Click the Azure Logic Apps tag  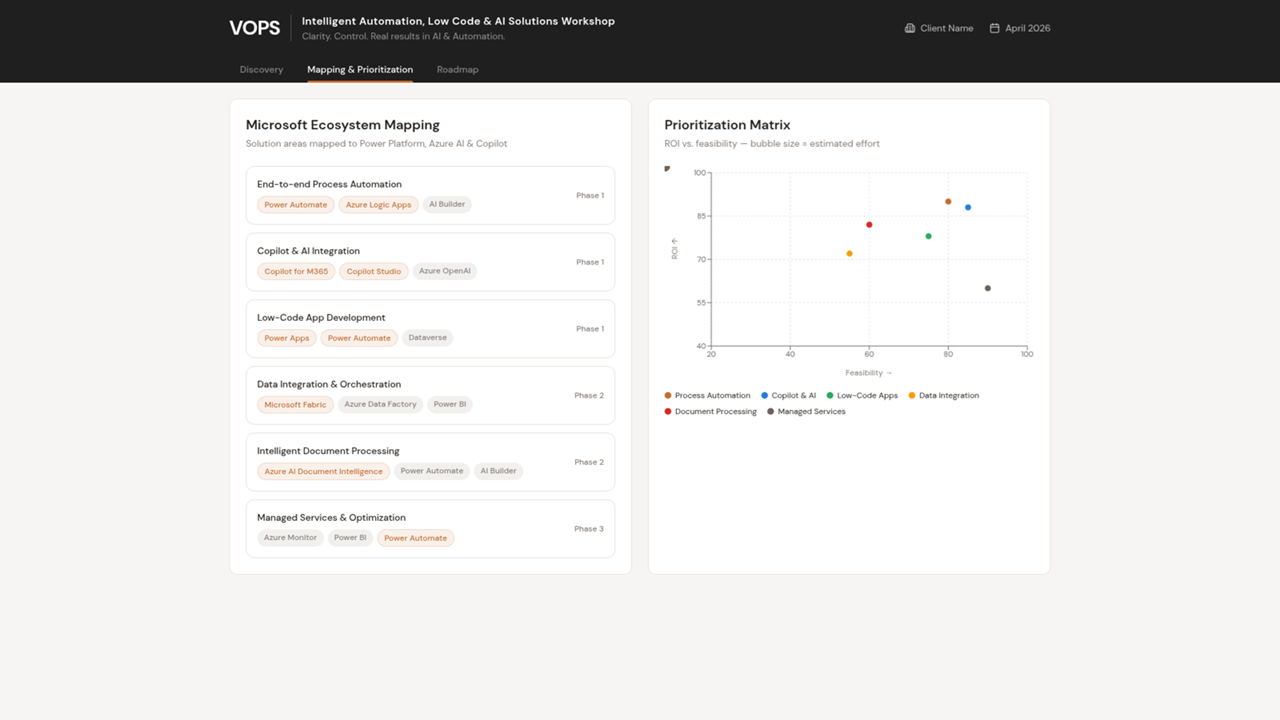point(378,205)
